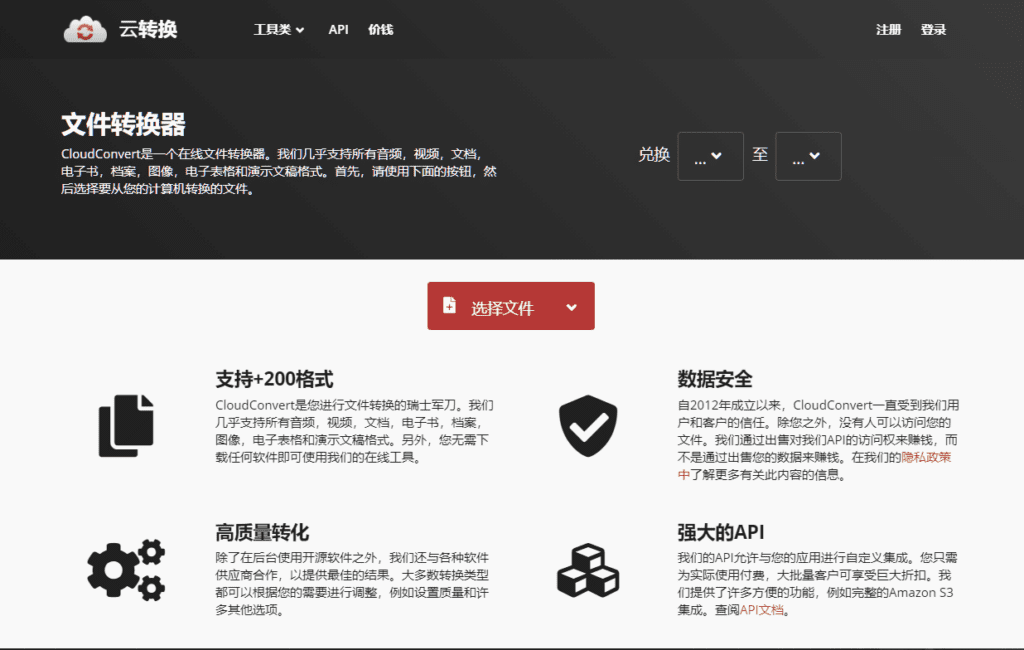Open the API menu item
This screenshot has width=1024, height=650.
(338, 30)
